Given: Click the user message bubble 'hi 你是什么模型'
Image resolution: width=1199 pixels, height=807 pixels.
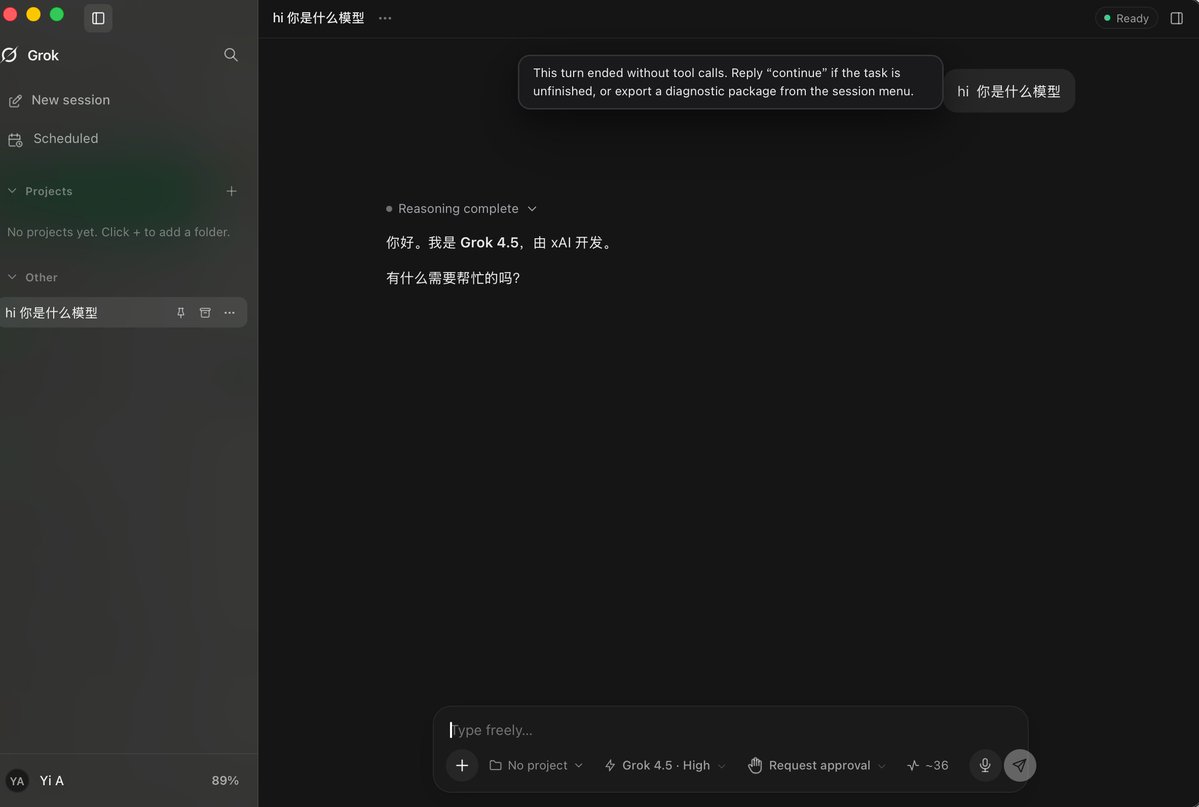Looking at the screenshot, I should tap(1009, 91).
